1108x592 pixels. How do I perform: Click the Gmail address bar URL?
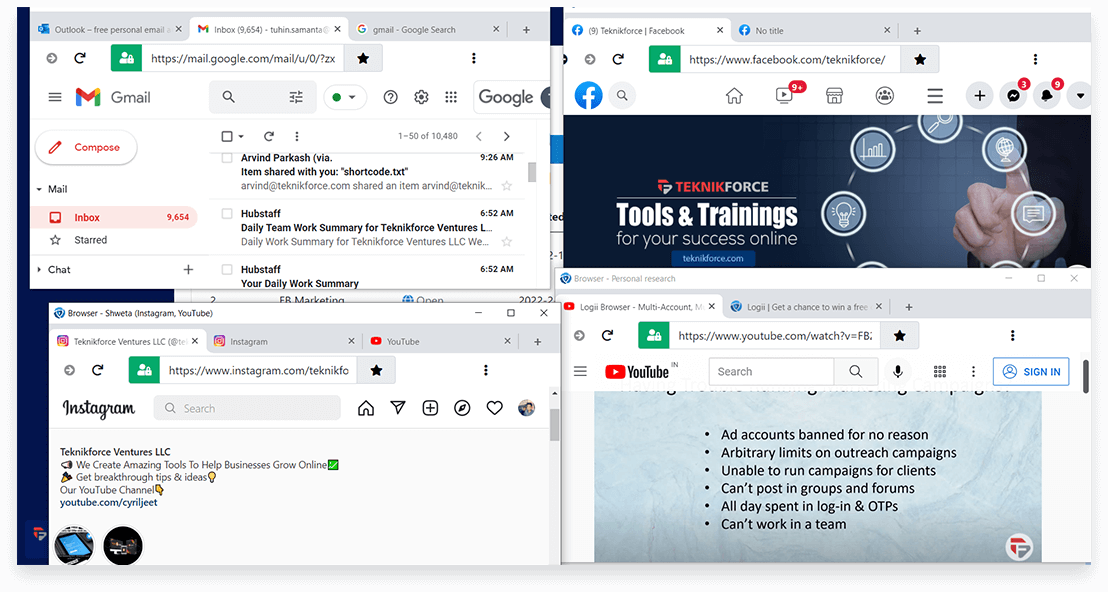tap(243, 59)
